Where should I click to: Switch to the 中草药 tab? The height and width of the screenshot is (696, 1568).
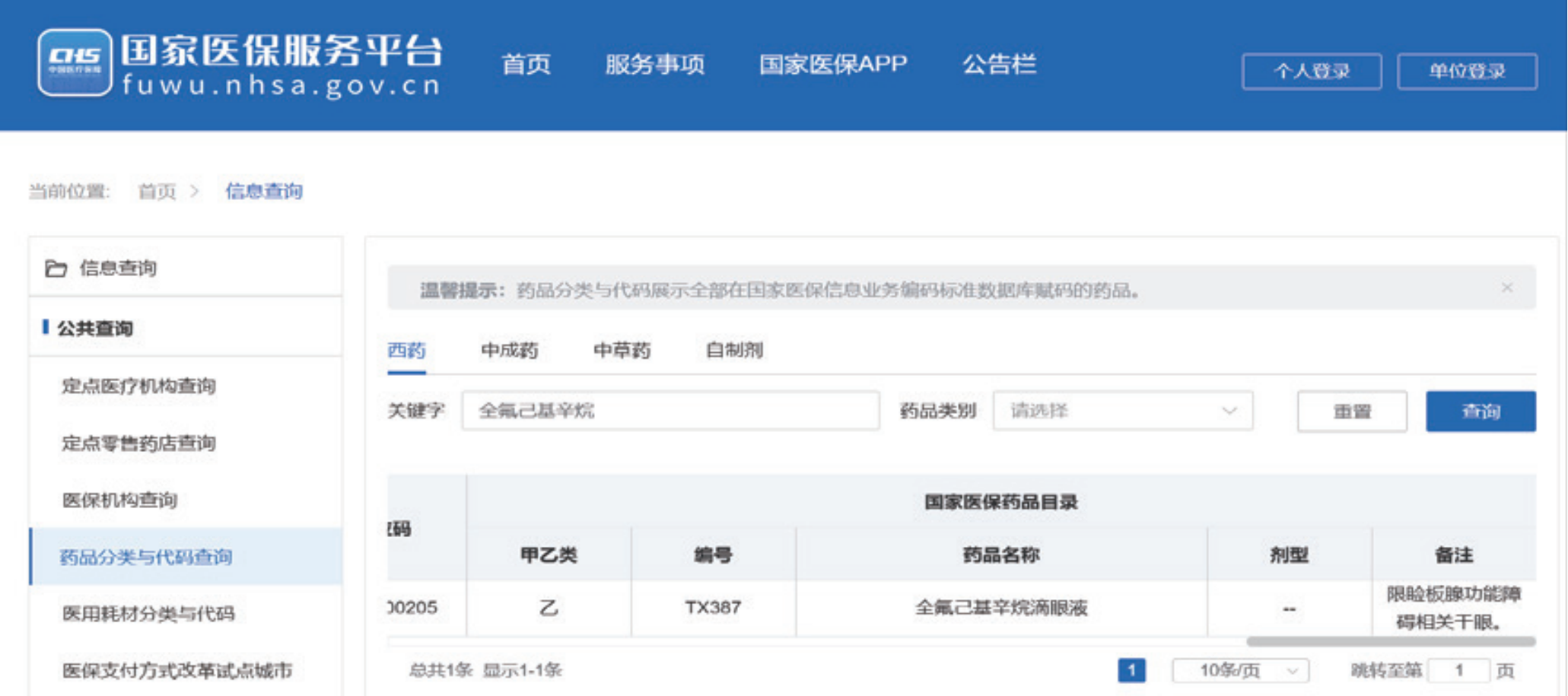coord(622,351)
